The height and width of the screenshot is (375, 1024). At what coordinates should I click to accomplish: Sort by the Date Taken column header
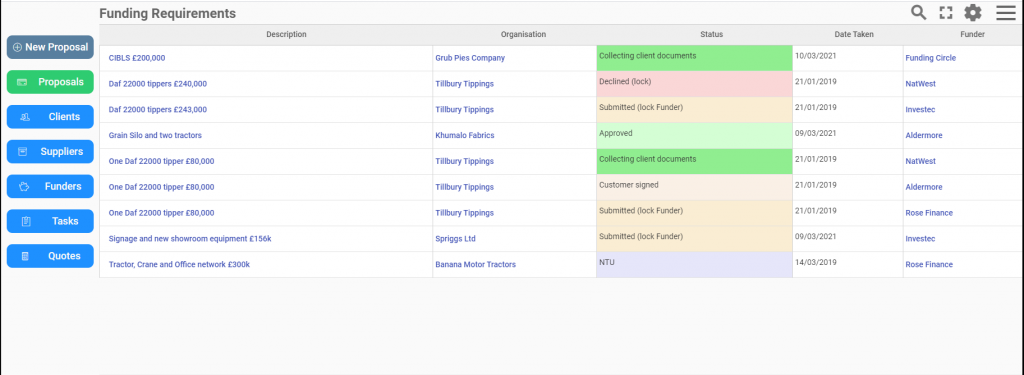tap(854, 35)
